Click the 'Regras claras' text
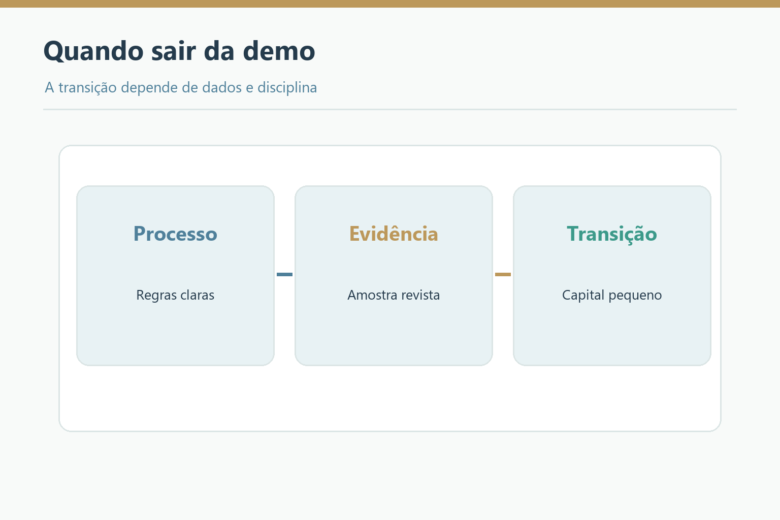780x520 pixels. tap(175, 295)
